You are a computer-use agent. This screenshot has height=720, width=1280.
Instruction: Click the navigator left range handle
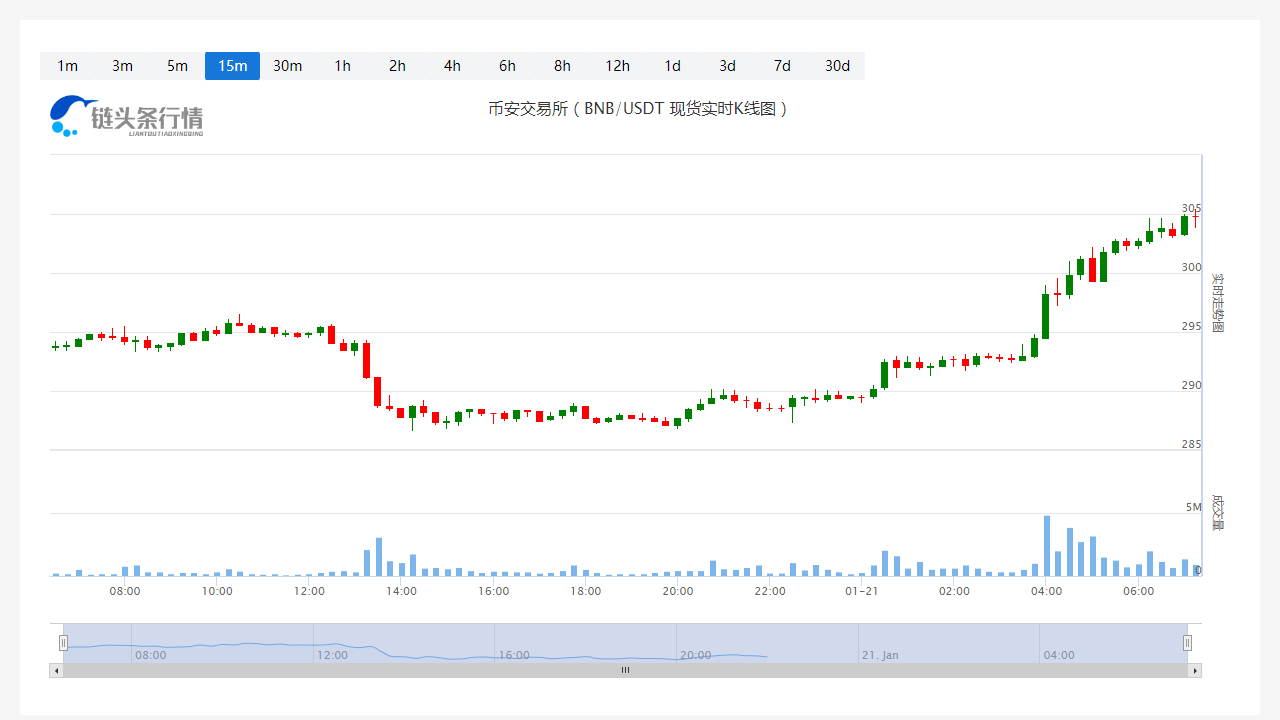click(63, 643)
